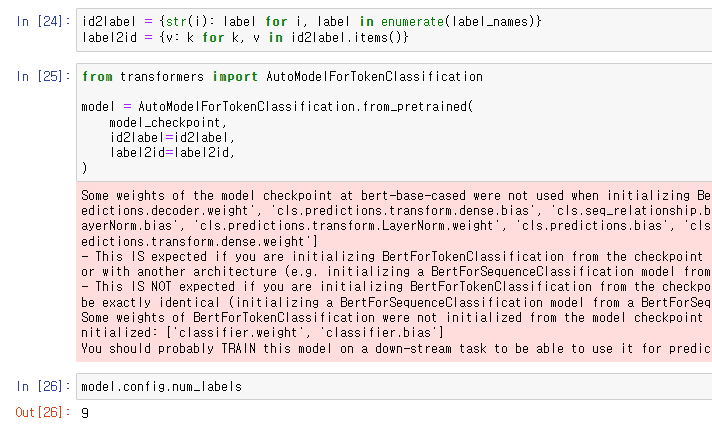Click the In [25] code cell input area
This screenshot has height=433, width=712.
coord(394,123)
